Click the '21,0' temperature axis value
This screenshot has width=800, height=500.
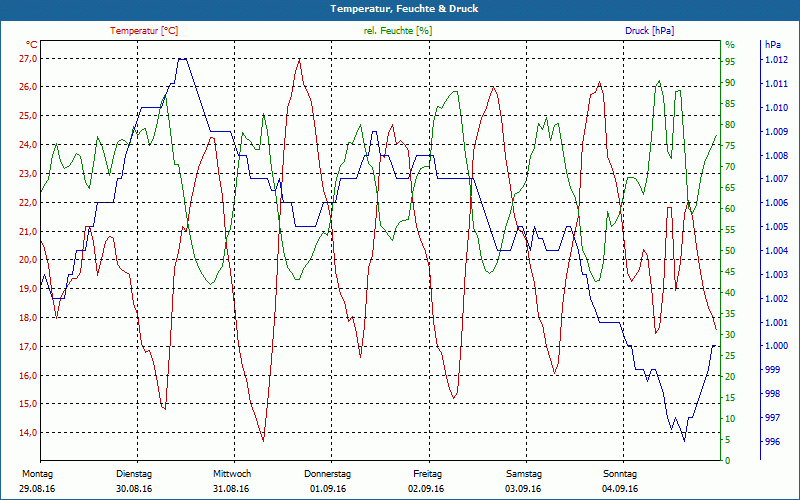[28, 232]
